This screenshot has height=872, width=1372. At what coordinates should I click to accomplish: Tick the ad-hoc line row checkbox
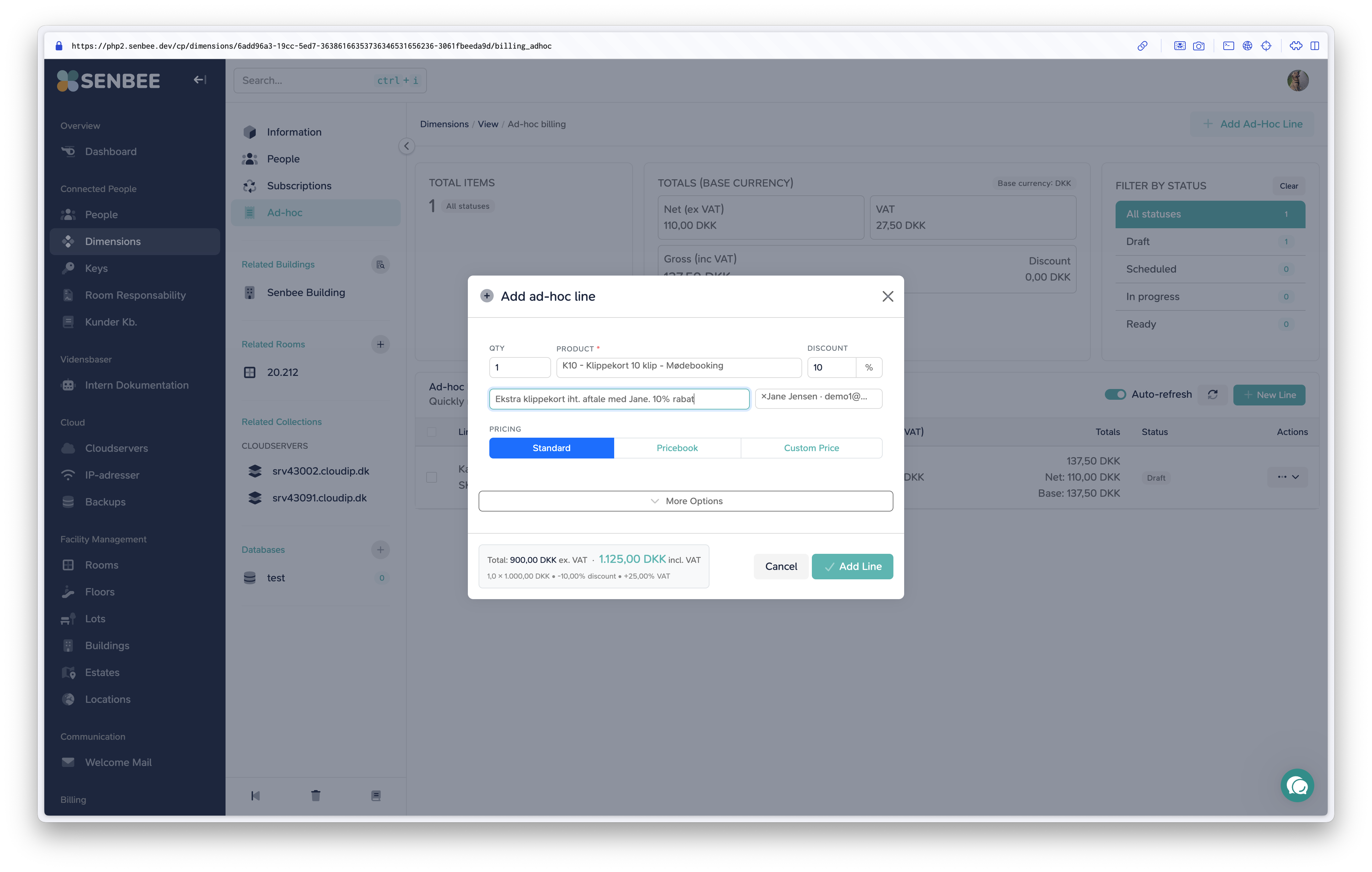(431, 477)
